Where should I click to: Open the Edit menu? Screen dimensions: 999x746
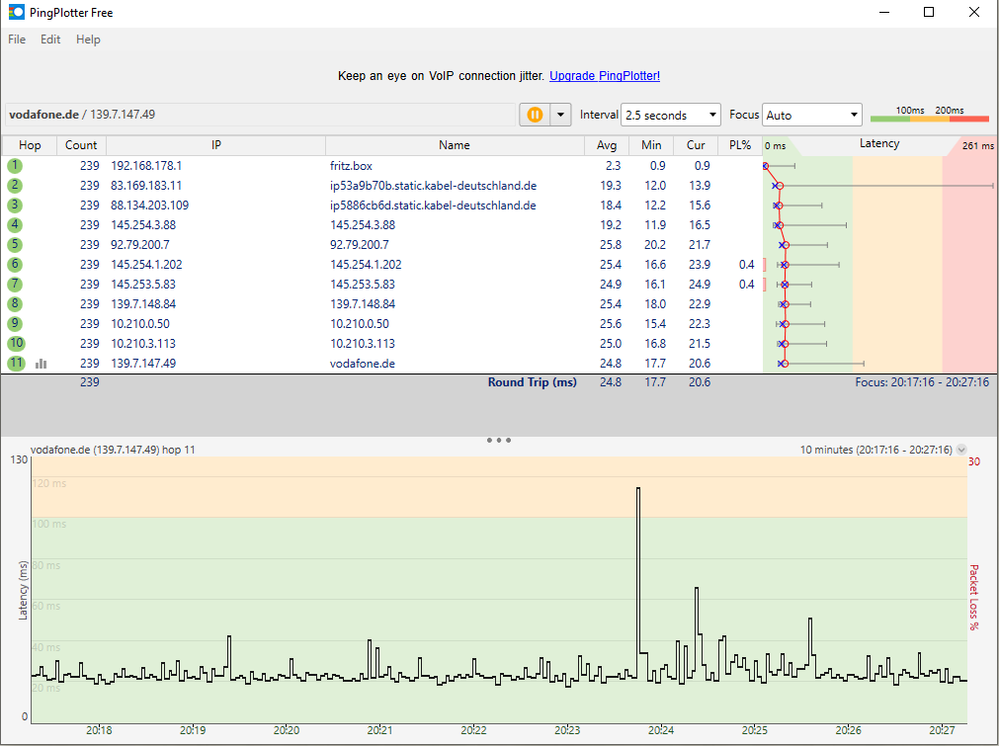click(50, 40)
